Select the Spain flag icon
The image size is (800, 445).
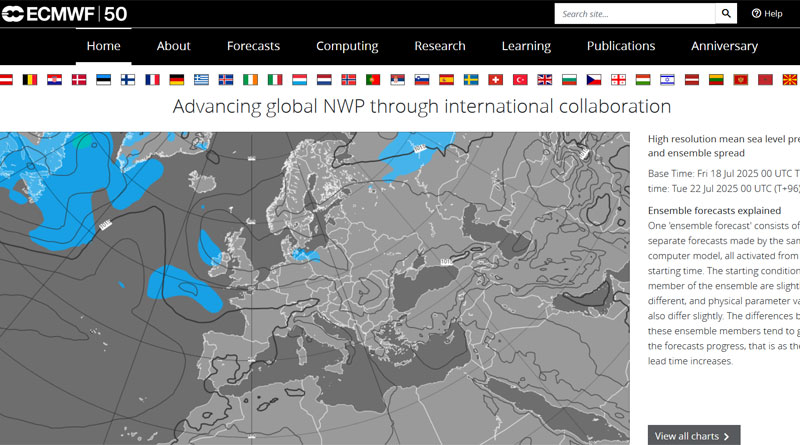click(x=446, y=80)
